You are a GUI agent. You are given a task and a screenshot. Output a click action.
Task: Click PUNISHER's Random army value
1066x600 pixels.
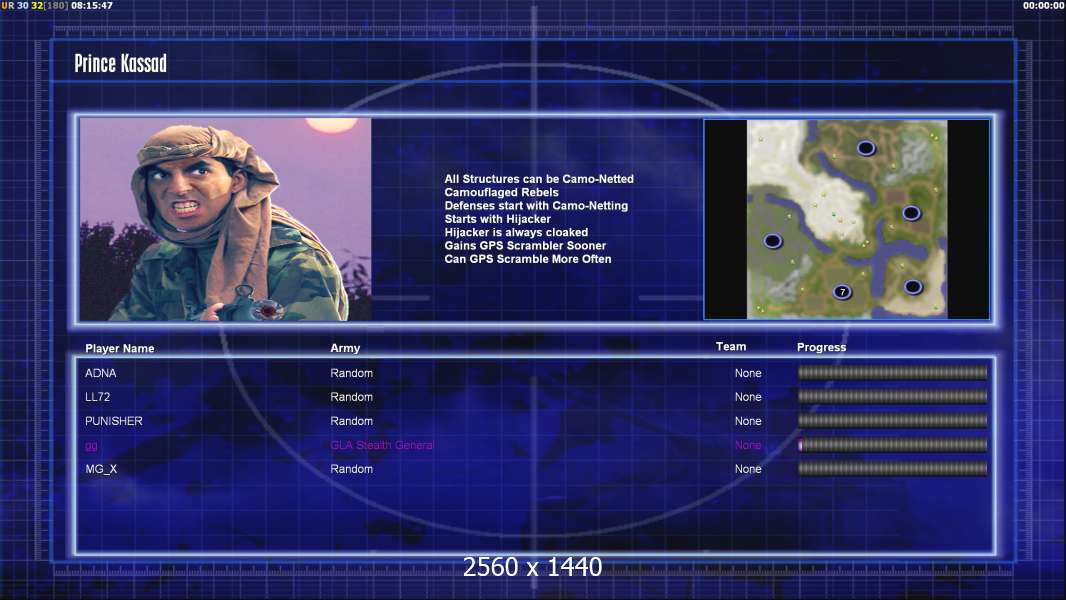coord(351,421)
